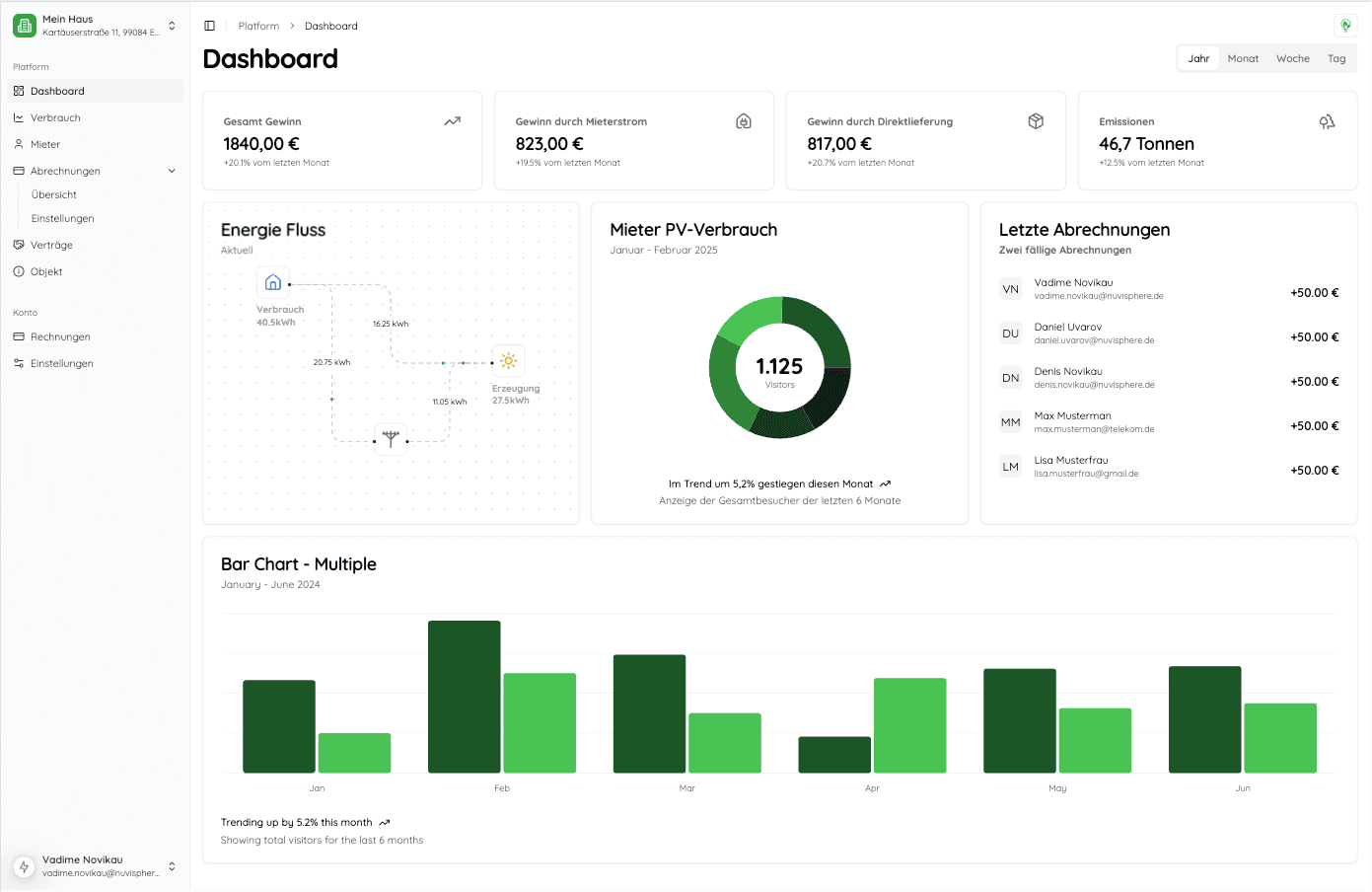The image size is (1372, 892).
Task: Click the dark green February bar in the chart
Action: coord(464,695)
